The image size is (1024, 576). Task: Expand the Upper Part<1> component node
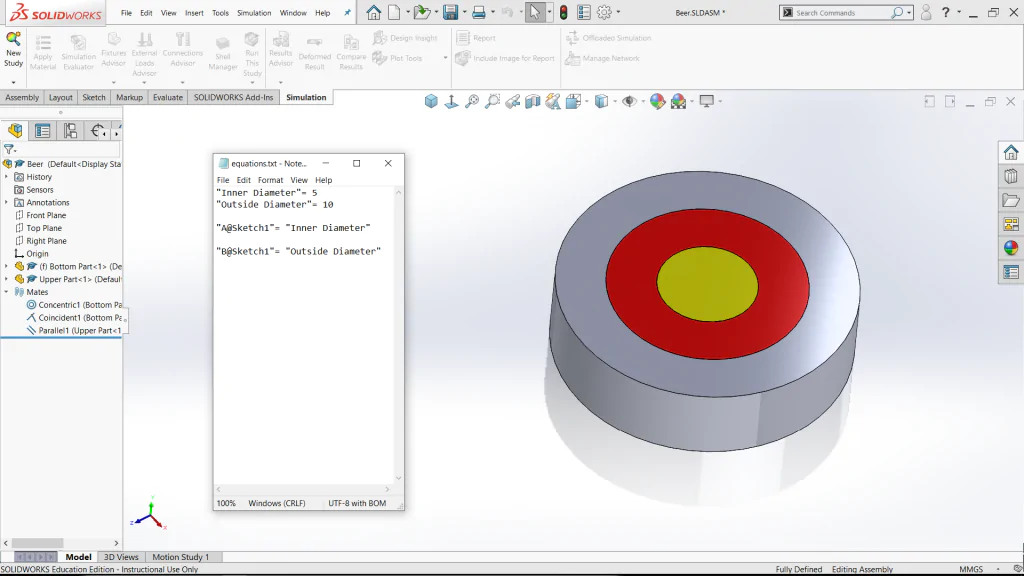[7, 279]
